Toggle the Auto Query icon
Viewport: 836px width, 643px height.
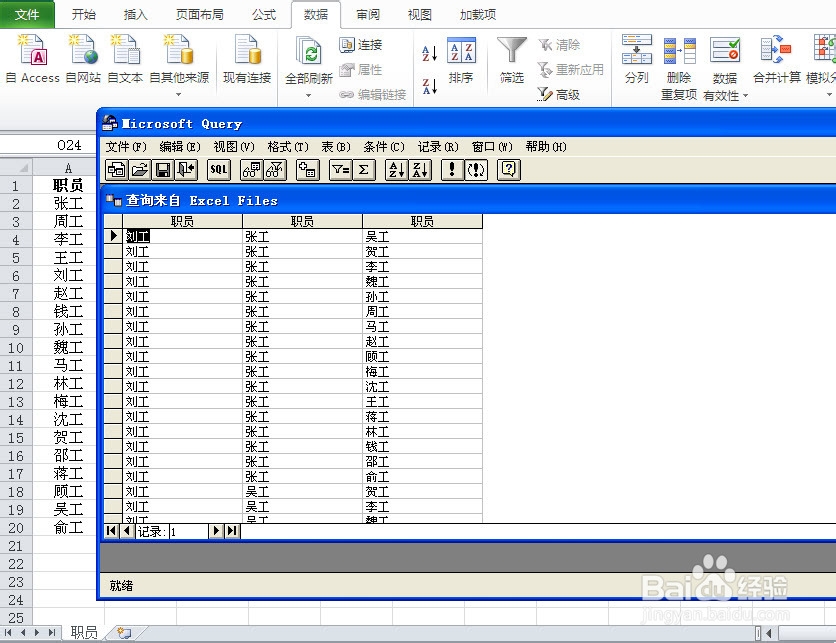click(476, 170)
